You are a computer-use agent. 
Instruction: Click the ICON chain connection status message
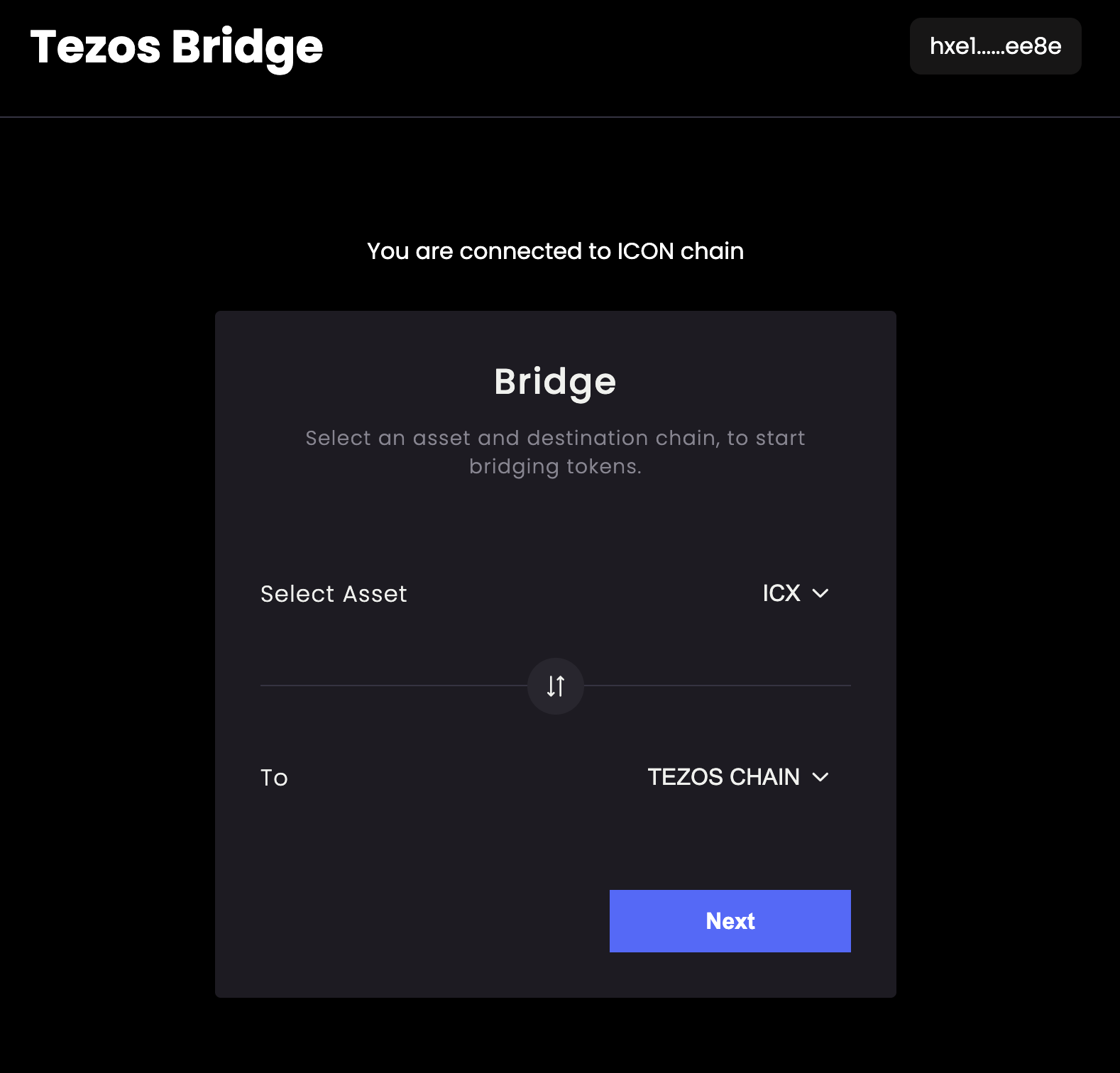point(555,251)
